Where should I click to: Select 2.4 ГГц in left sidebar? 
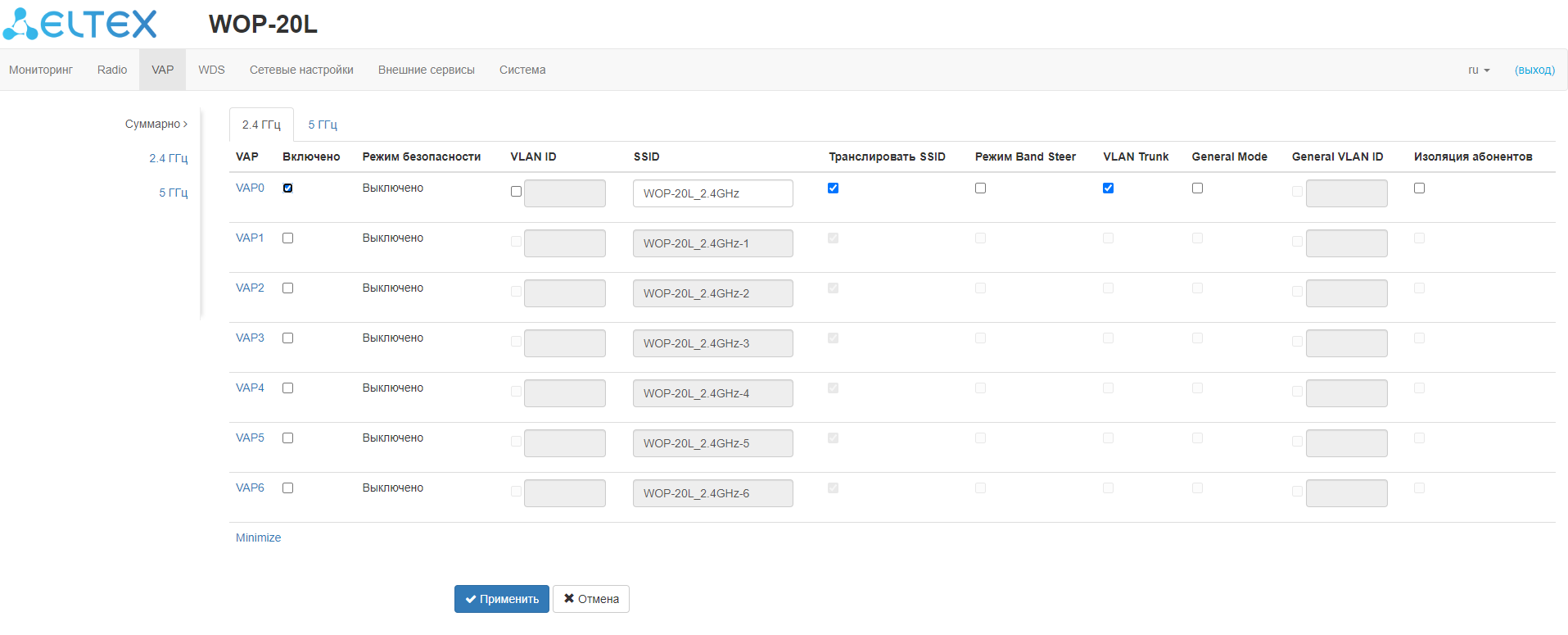pyautogui.click(x=168, y=159)
